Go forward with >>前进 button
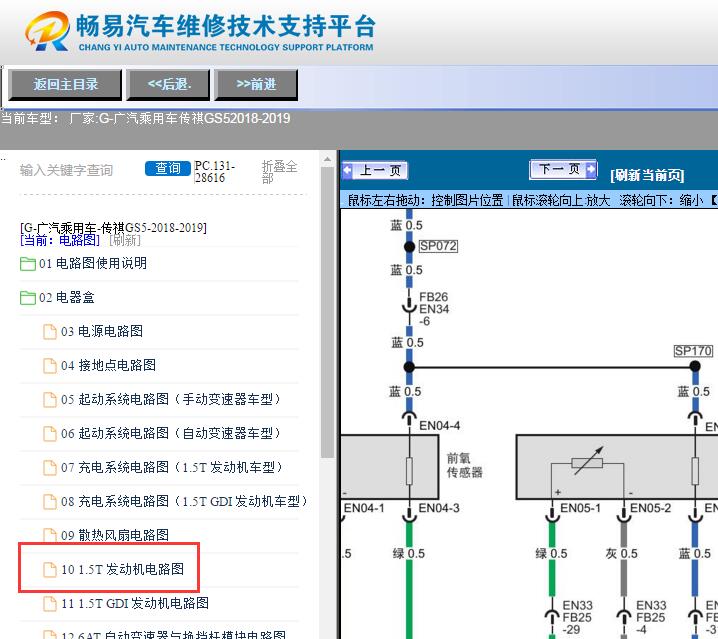Screen dimensions: 718x639 [256, 85]
